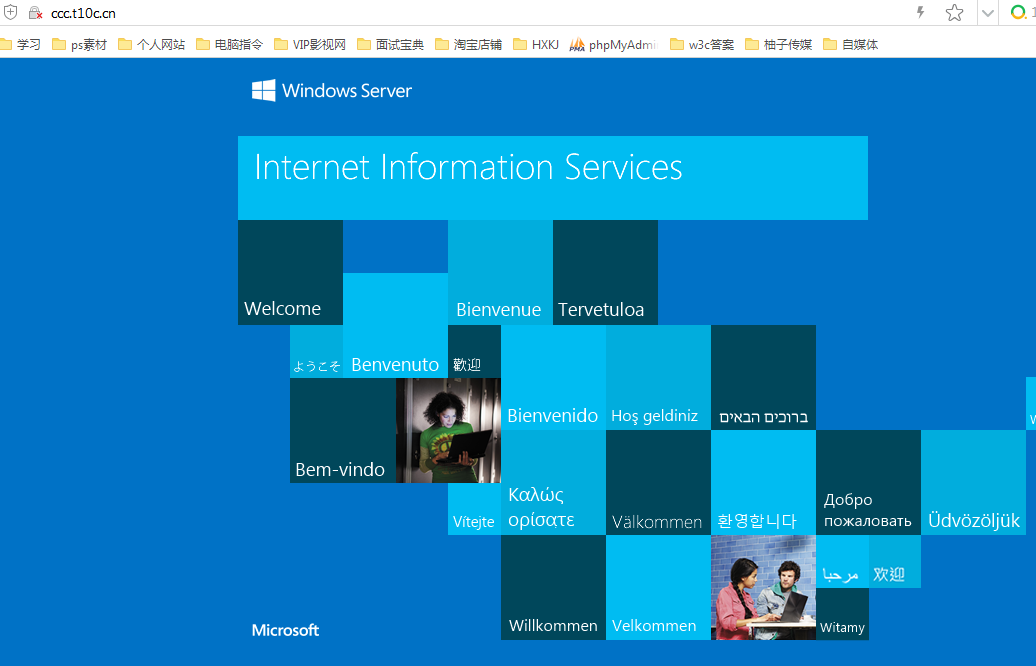Open the VIP影视网 bookmark folder
The height and width of the screenshot is (666, 1036).
click(x=310, y=44)
